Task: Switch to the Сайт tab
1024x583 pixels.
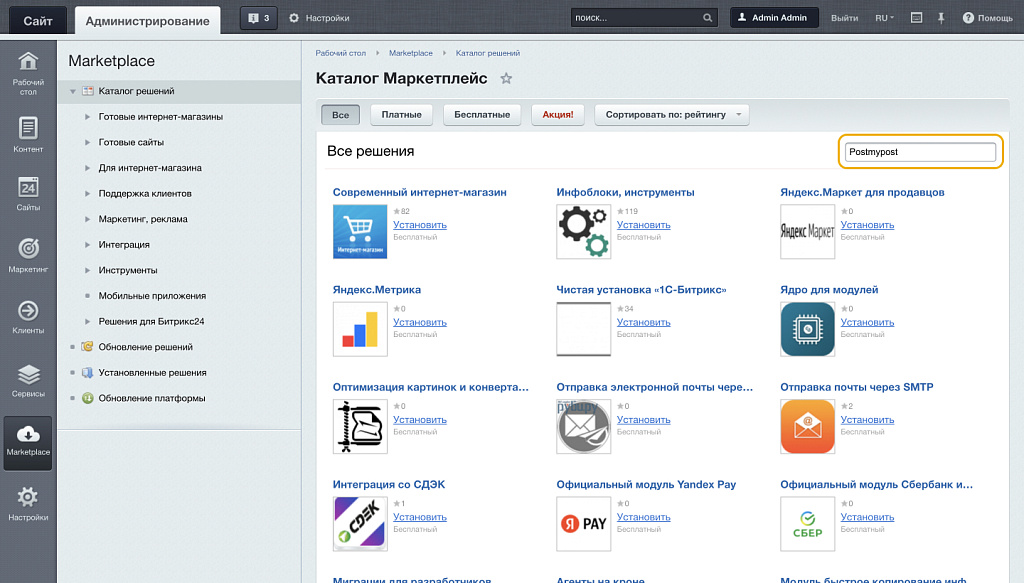Action: tap(38, 20)
